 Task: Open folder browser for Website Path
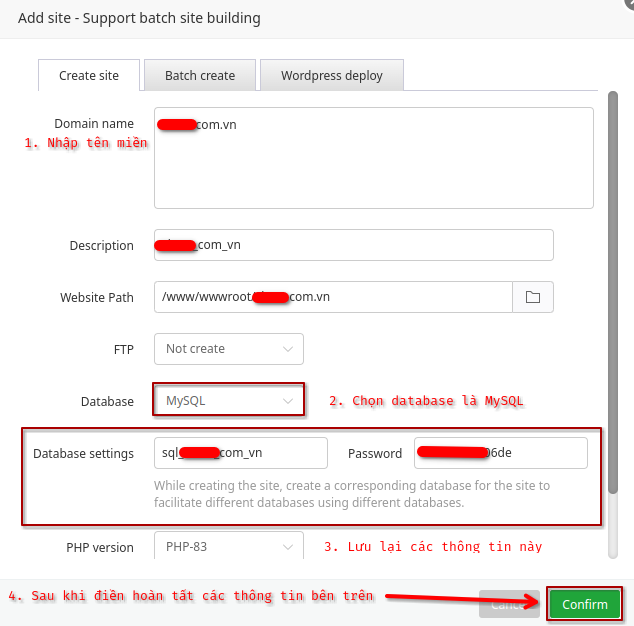tap(533, 297)
